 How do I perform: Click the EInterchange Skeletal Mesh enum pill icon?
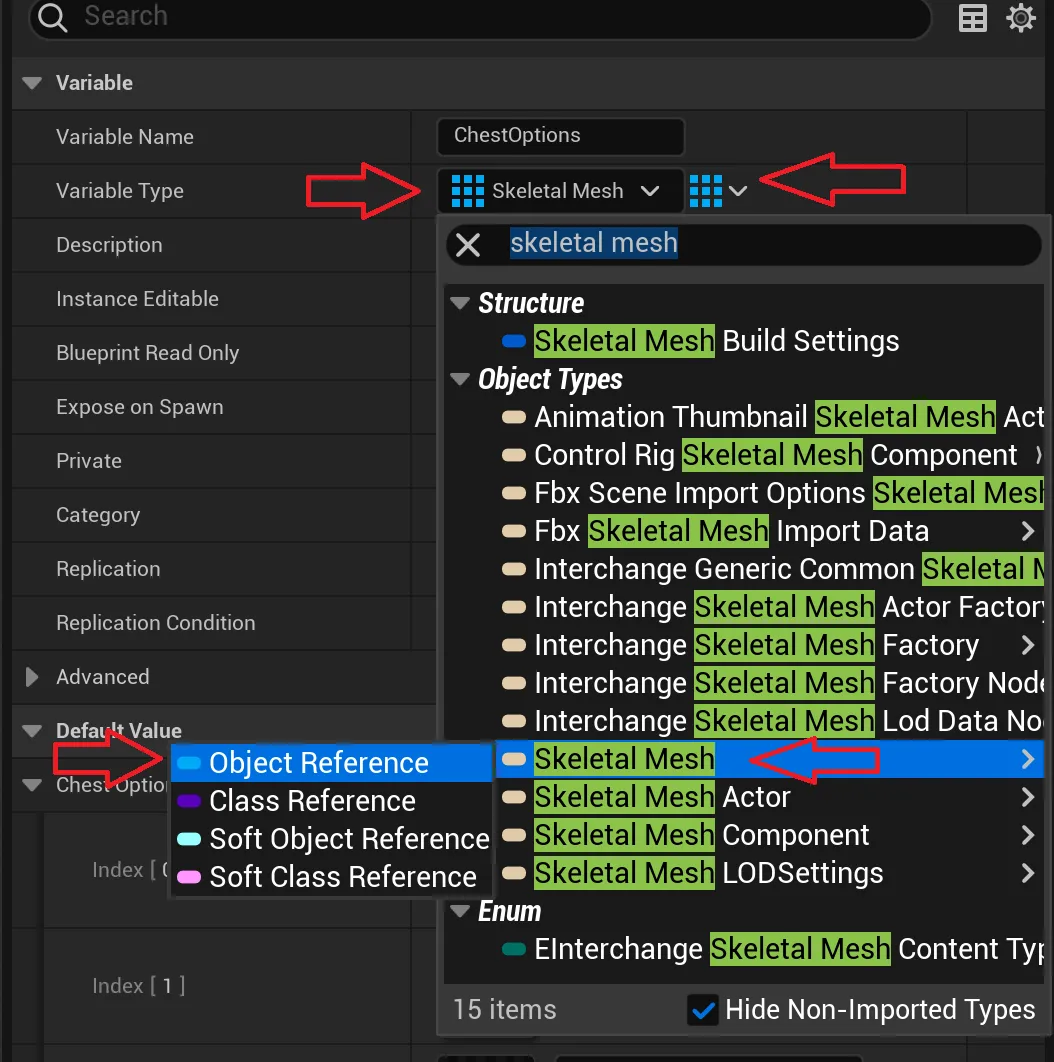point(514,949)
